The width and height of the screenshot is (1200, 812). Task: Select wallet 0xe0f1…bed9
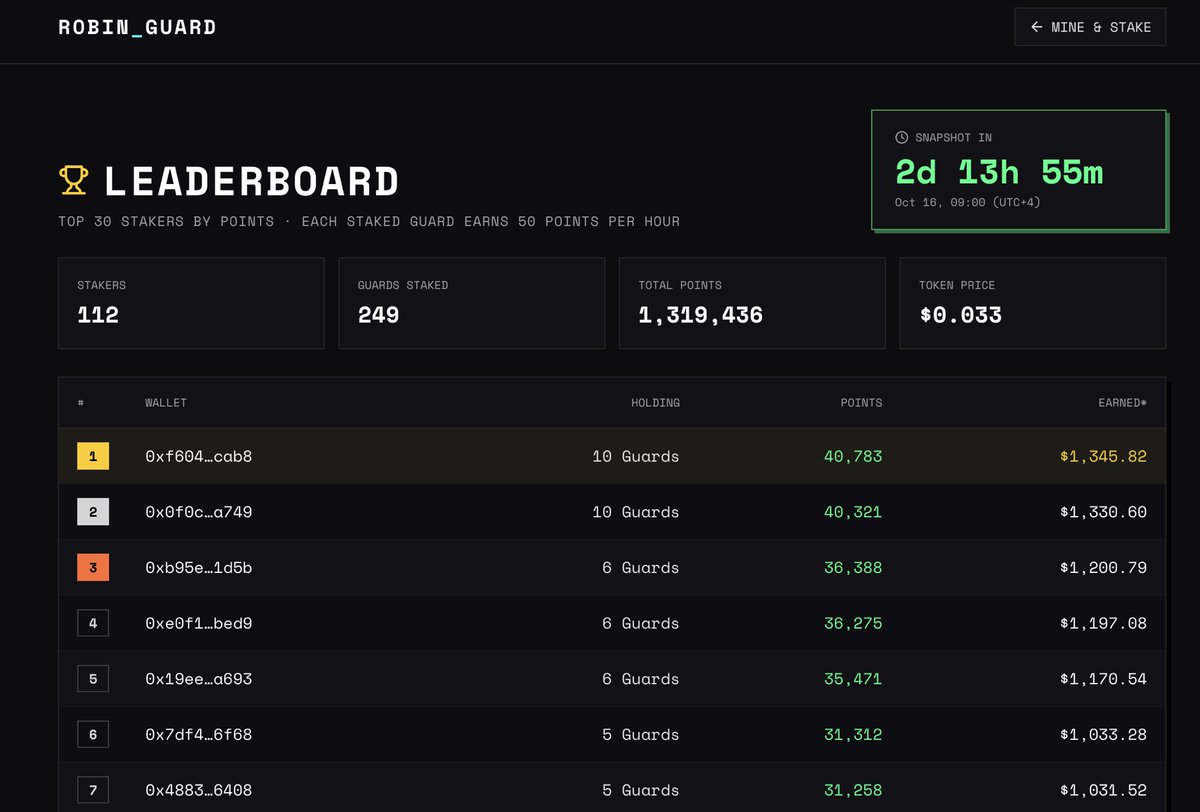(x=199, y=623)
